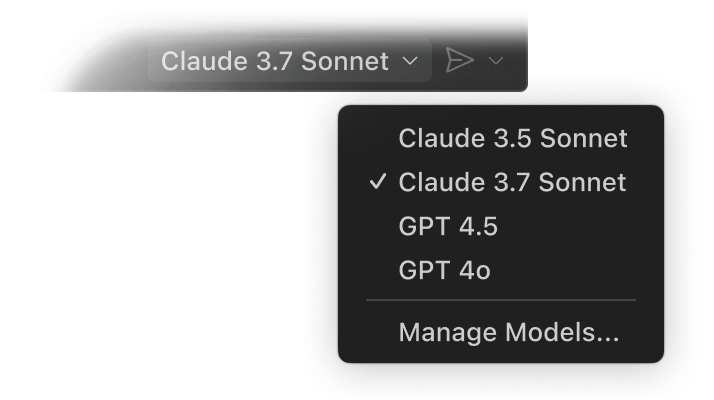The height and width of the screenshot is (400, 714).
Task: Click the down caret after "Claude 3.7 Sonnet"
Action: coord(410,61)
